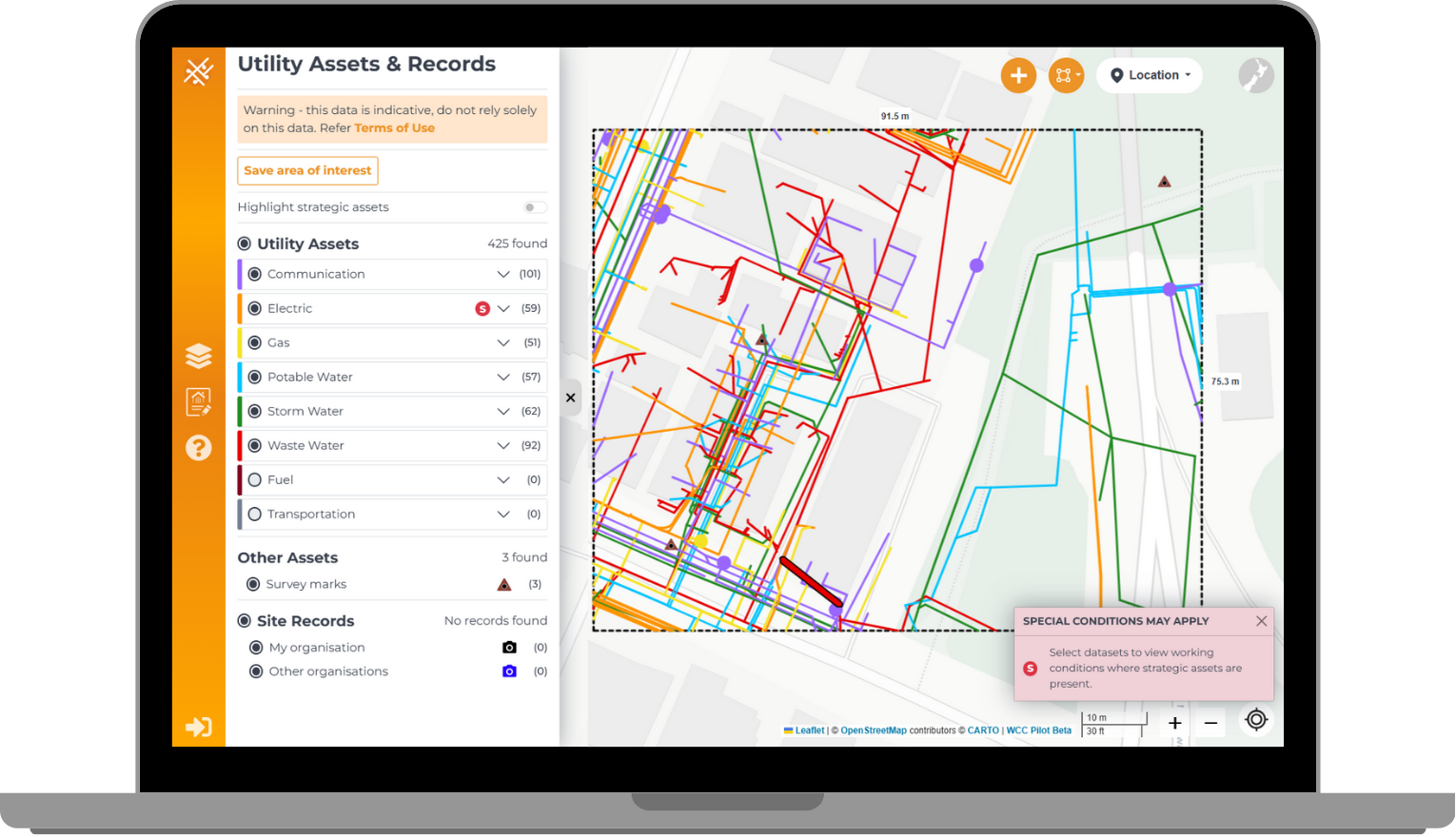1456x837 pixels.
Task: Zoom in the map with plus
Action: (x=1175, y=723)
